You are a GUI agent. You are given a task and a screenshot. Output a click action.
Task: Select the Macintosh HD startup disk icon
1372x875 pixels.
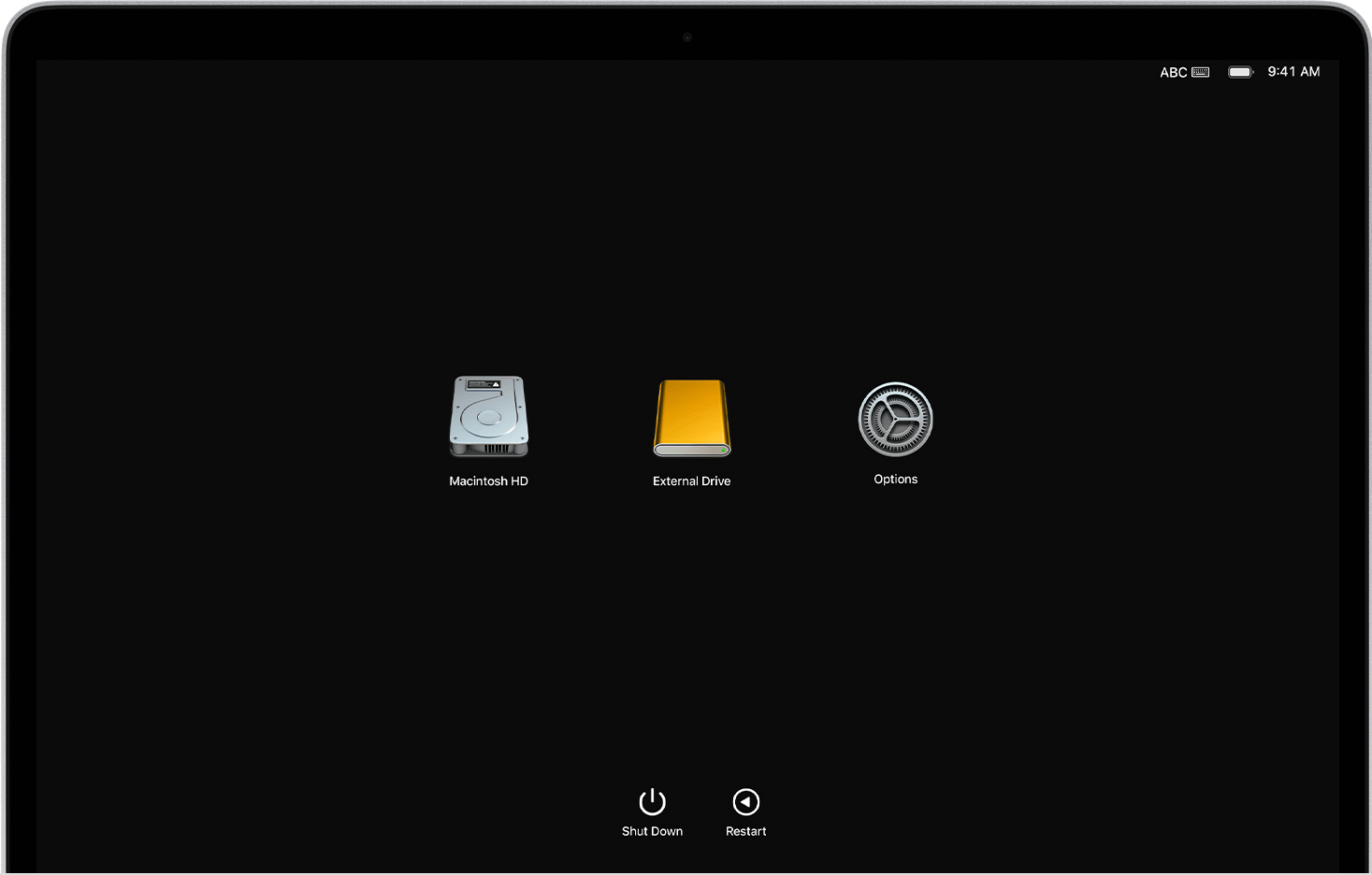click(489, 416)
